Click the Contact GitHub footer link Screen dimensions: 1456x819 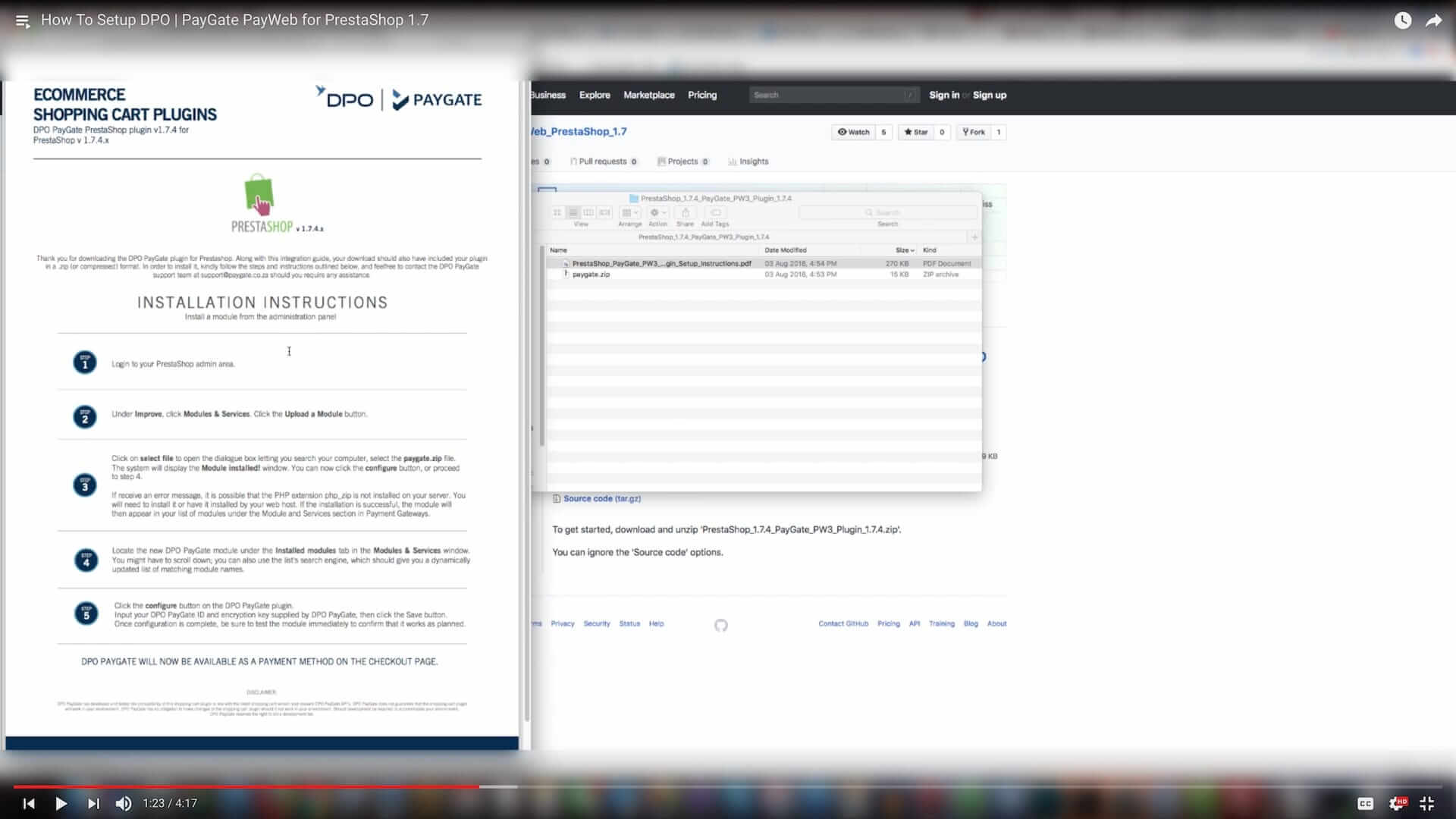(x=843, y=624)
